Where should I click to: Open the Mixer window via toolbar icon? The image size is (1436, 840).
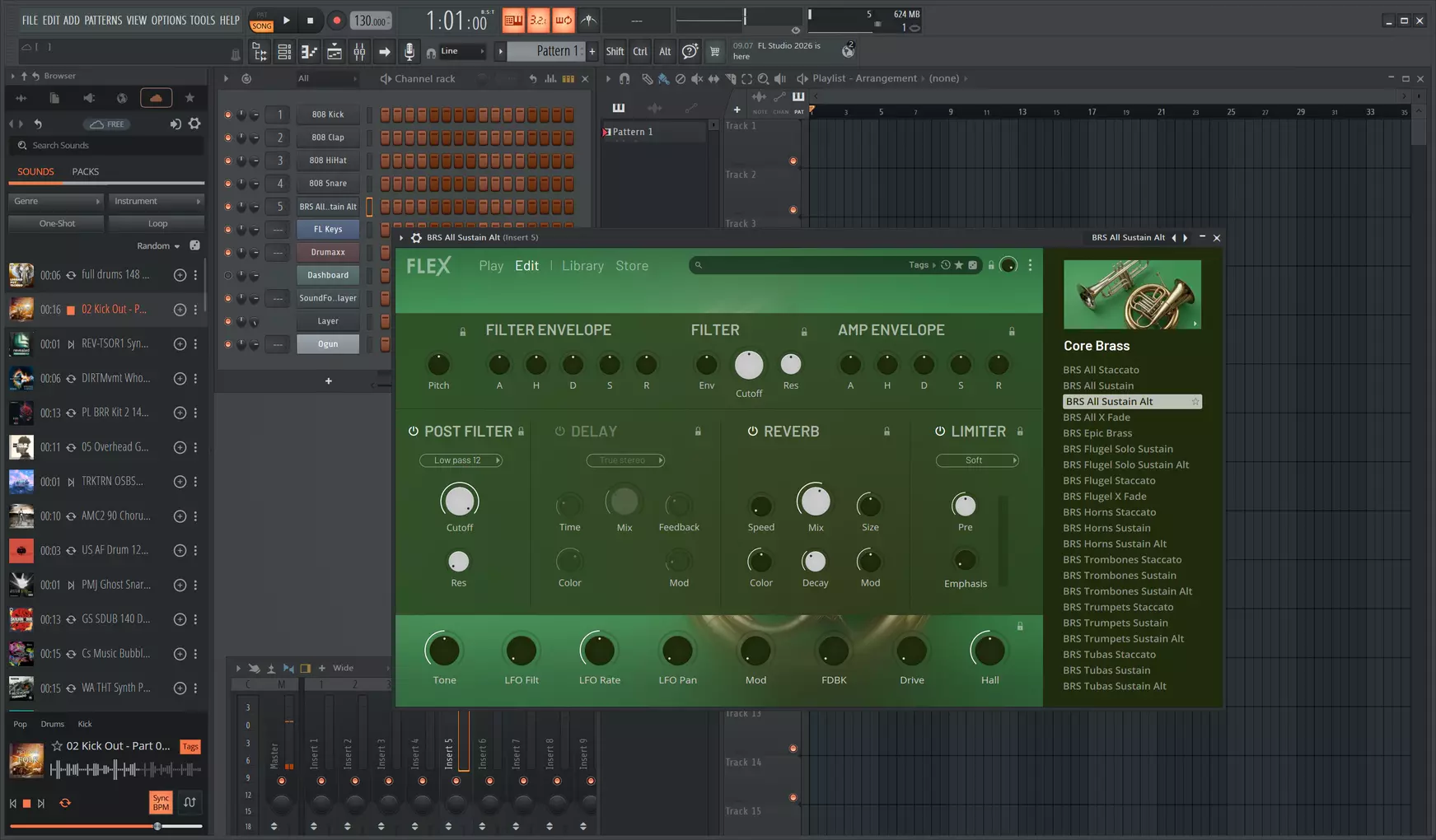[359, 52]
